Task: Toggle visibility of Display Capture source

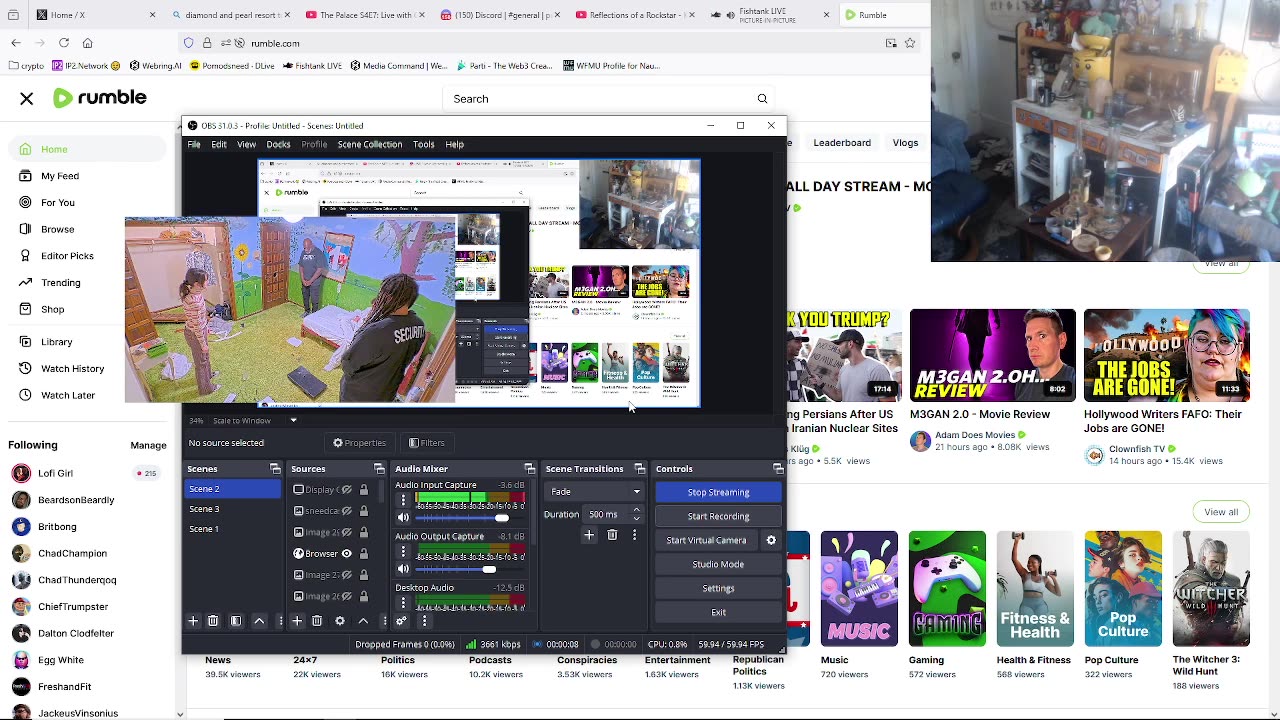Action: coord(347,490)
